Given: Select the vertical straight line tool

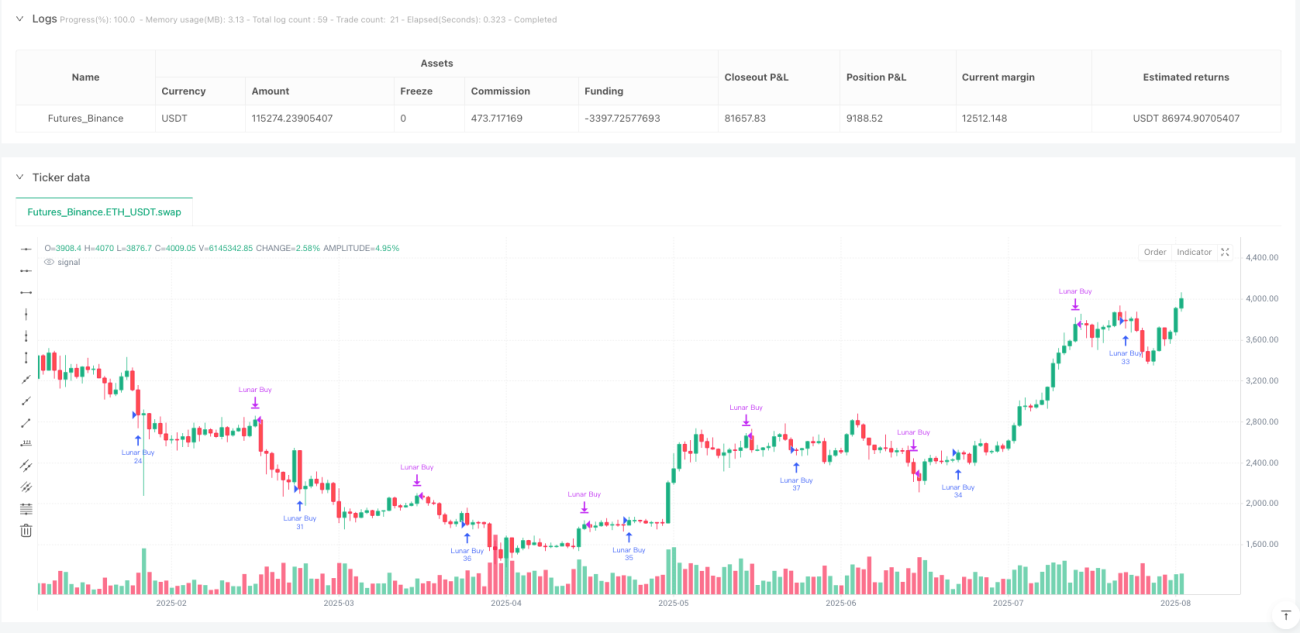Looking at the screenshot, I should click(26, 314).
